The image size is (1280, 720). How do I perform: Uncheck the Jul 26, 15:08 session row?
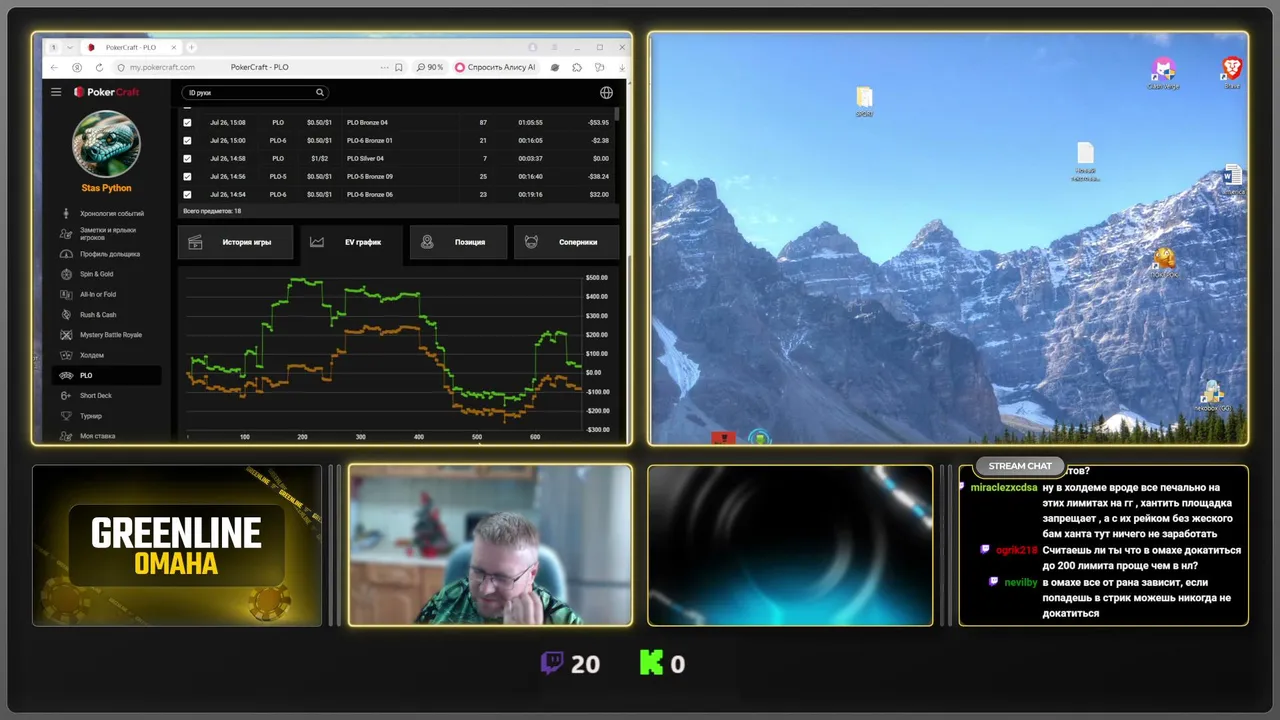coord(187,123)
